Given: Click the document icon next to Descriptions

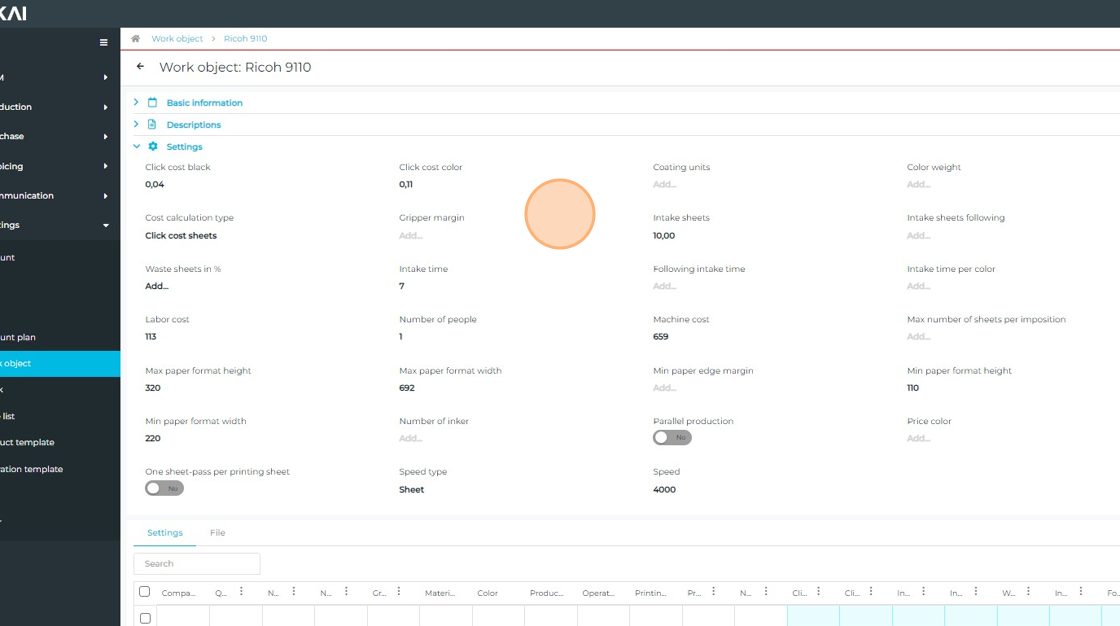Looking at the screenshot, I should pyautogui.click(x=153, y=125).
